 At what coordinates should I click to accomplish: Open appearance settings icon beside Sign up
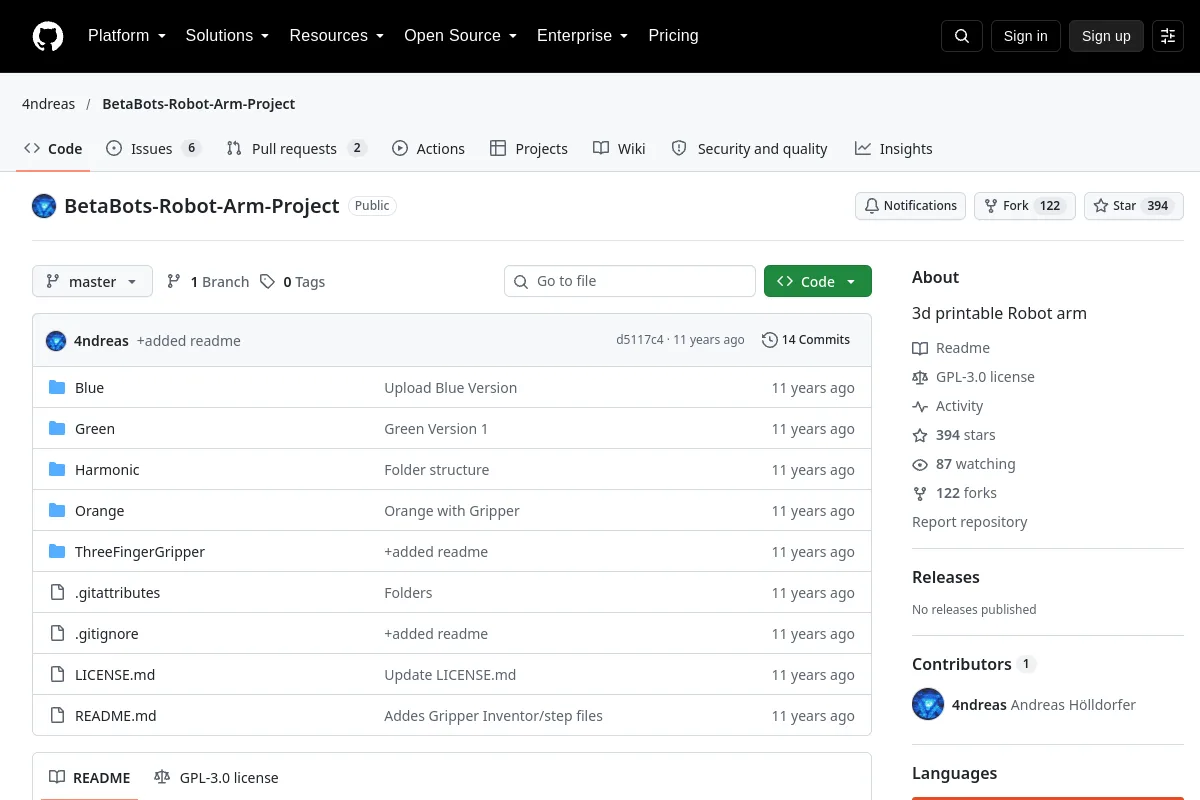1168,36
